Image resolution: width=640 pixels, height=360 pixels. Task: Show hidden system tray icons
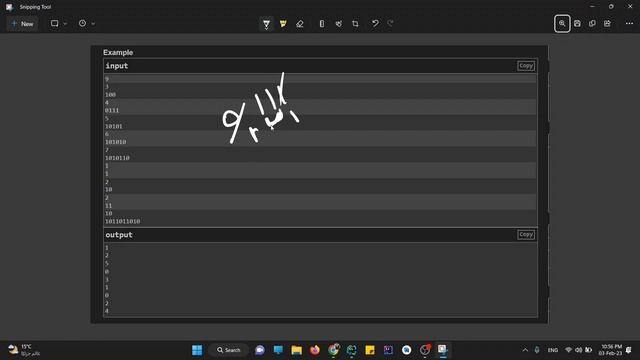pyautogui.click(x=525, y=350)
